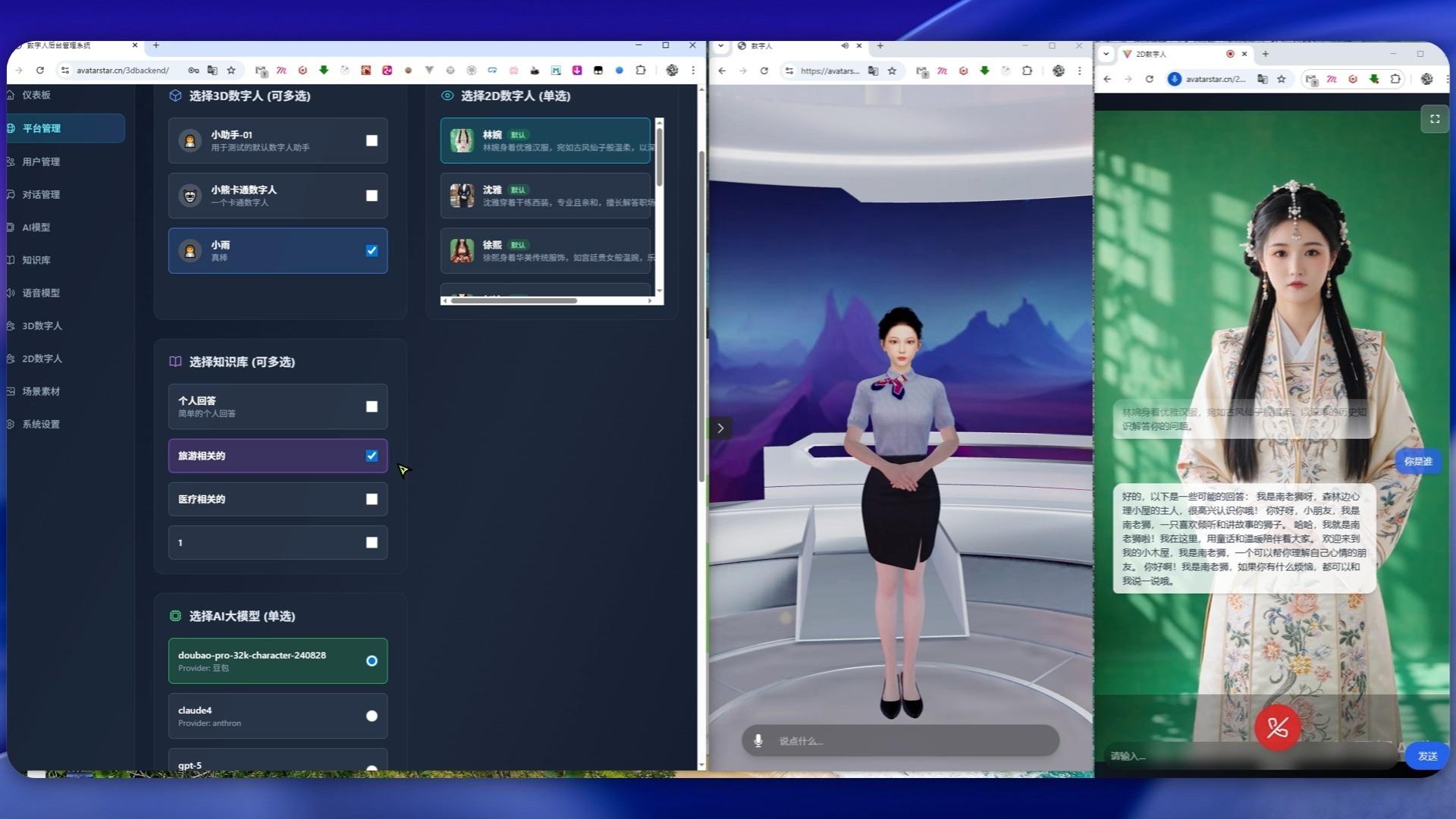Close the 数字人后台管理系统 tab
Viewport: 1456px width, 819px height.
(135, 45)
